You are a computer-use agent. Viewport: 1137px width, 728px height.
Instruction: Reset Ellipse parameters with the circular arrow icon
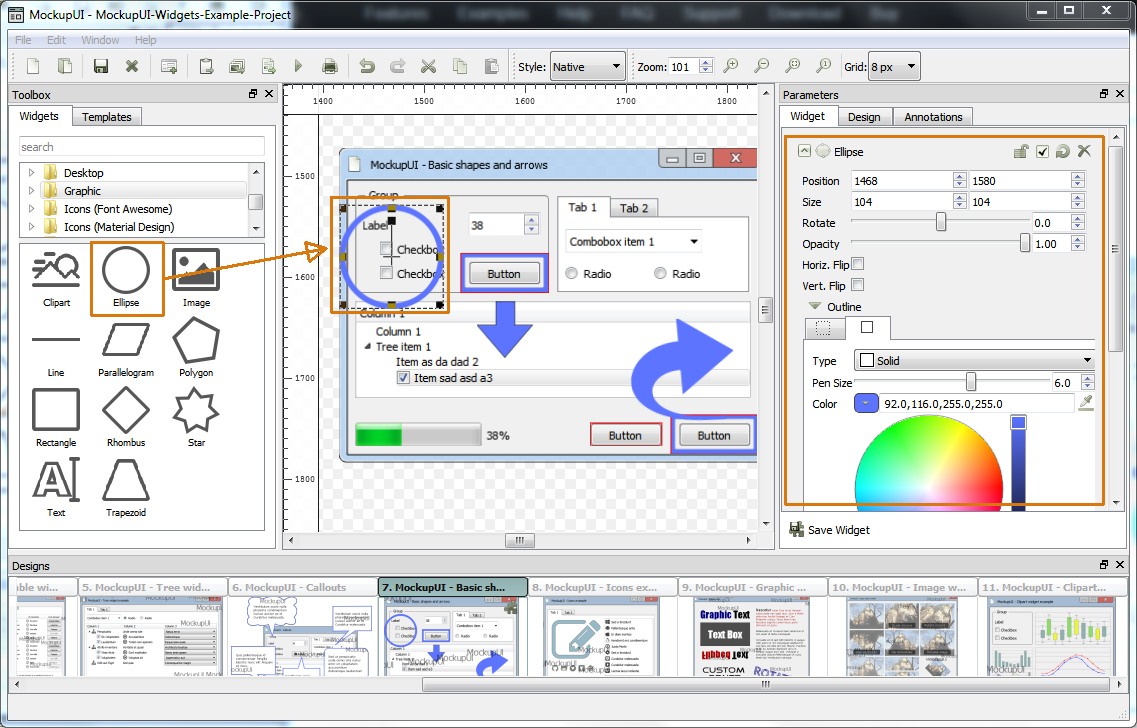(1062, 151)
